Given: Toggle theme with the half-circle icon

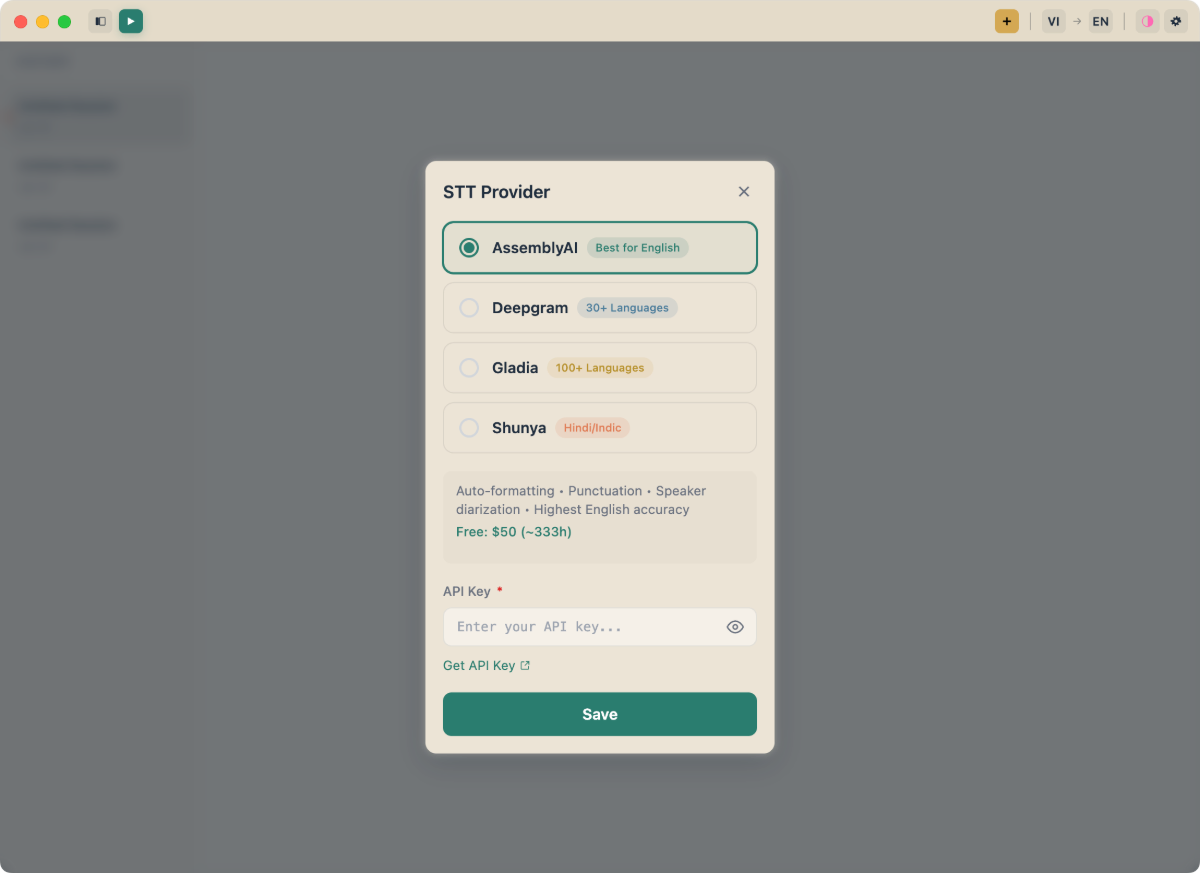Looking at the screenshot, I should (1147, 21).
